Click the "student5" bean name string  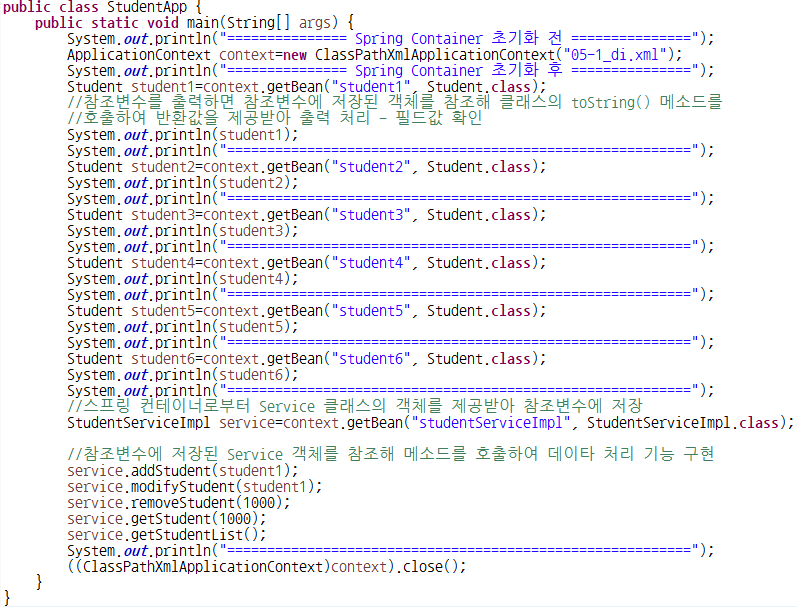click(371, 311)
